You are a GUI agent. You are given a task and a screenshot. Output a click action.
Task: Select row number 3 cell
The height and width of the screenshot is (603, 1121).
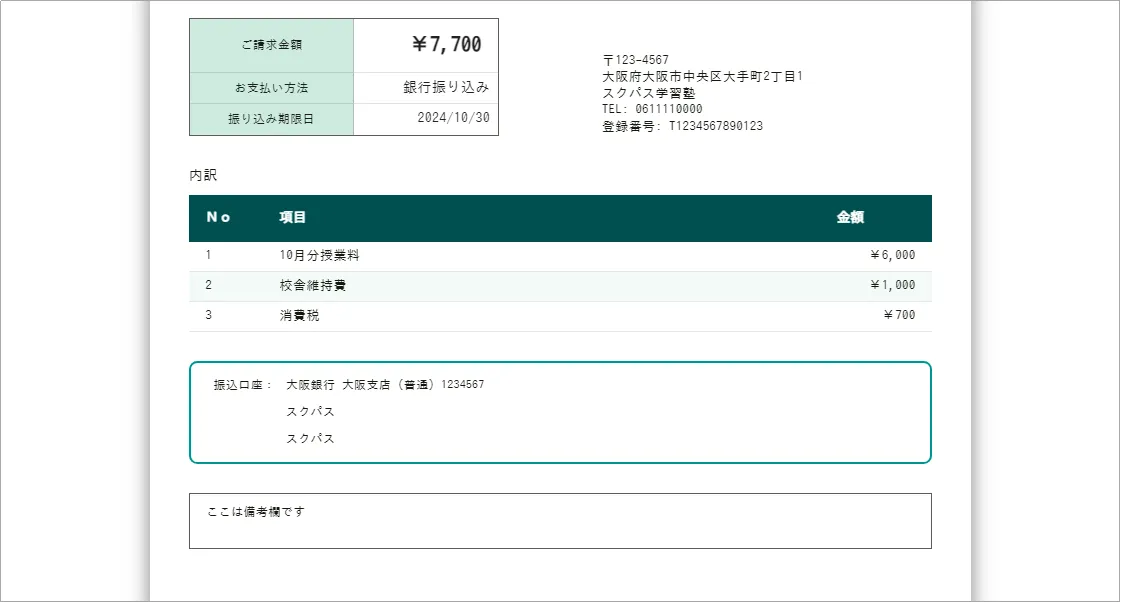point(208,315)
